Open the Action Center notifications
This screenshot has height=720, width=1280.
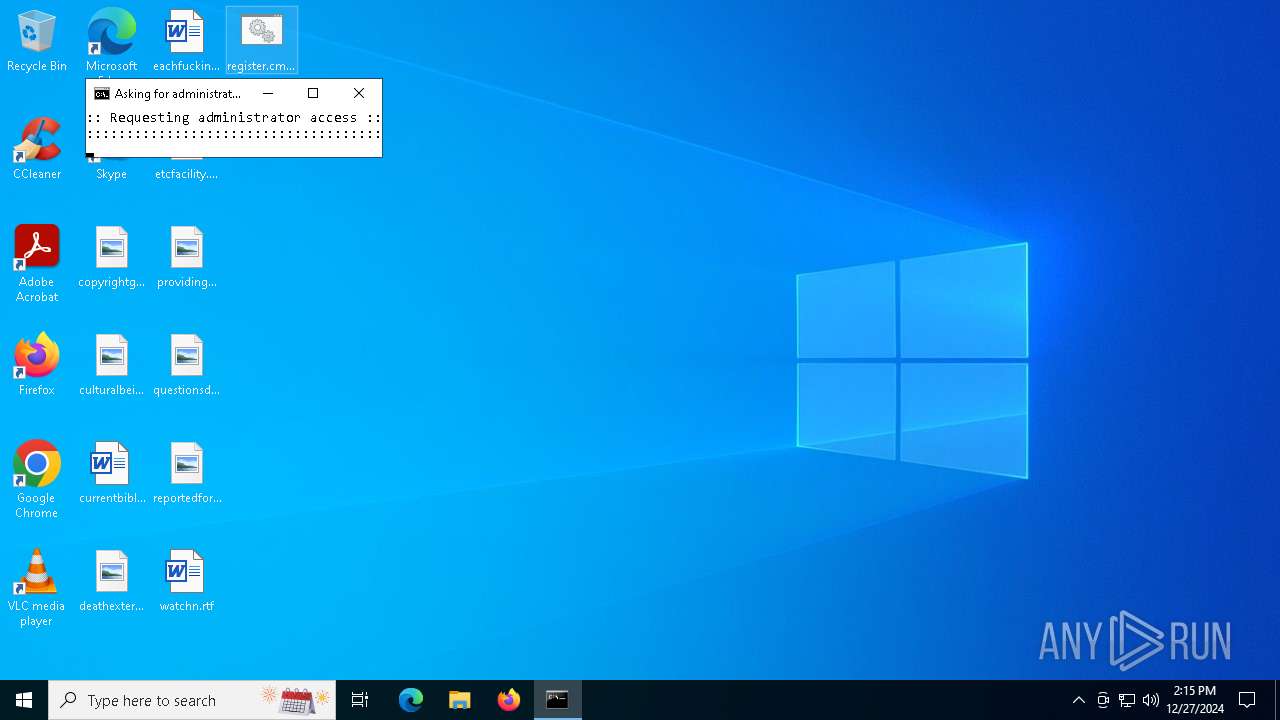click(1247, 700)
